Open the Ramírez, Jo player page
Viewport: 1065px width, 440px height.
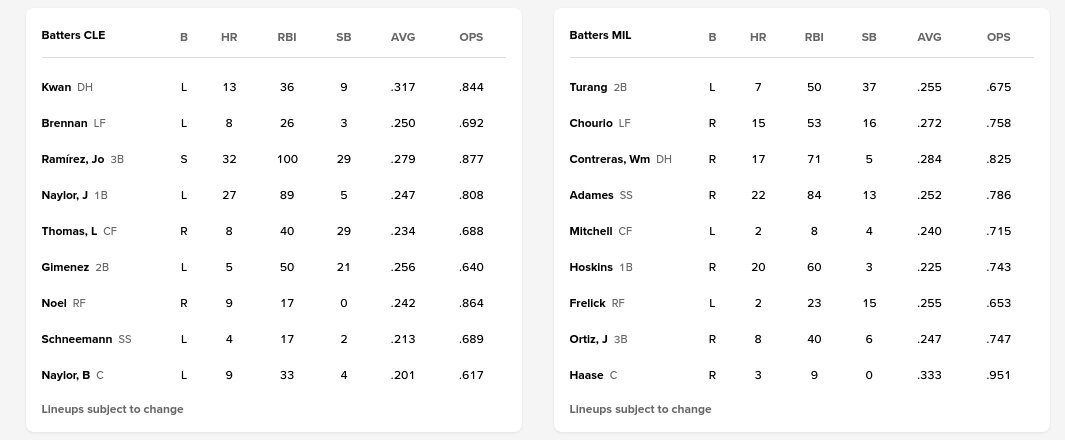tap(73, 159)
